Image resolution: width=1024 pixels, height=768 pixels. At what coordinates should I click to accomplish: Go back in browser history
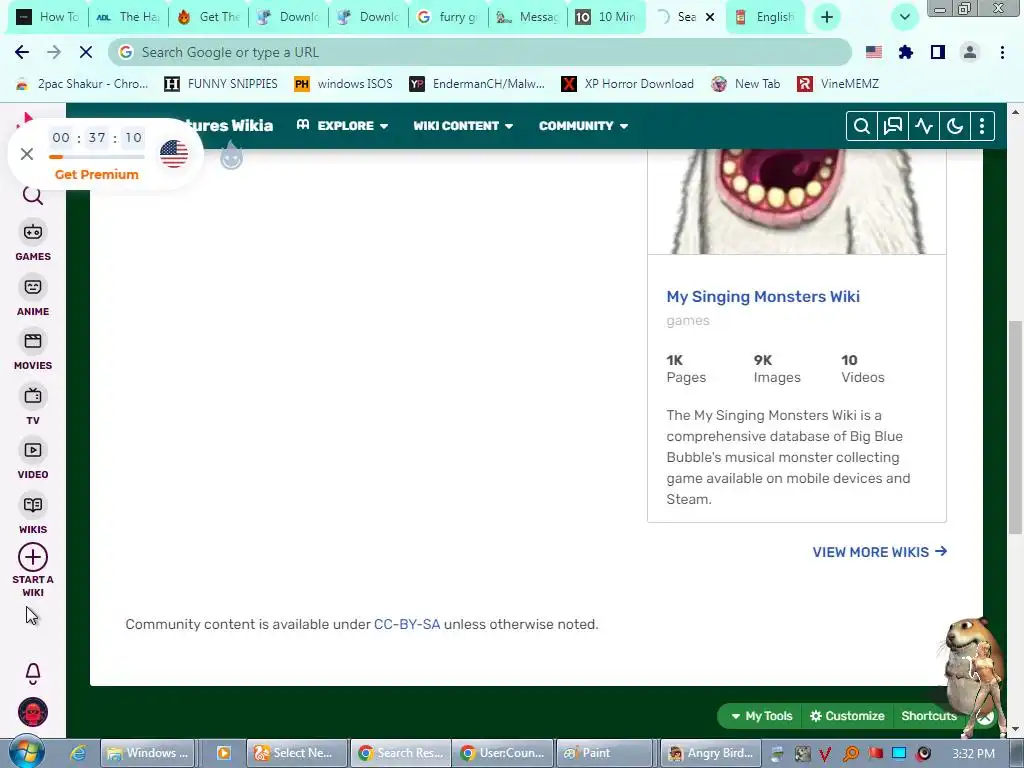click(x=22, y=52)
